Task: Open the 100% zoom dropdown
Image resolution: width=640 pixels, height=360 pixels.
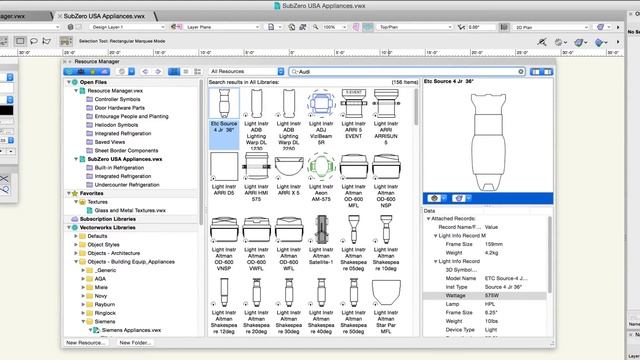Action: tap(335, 27)
